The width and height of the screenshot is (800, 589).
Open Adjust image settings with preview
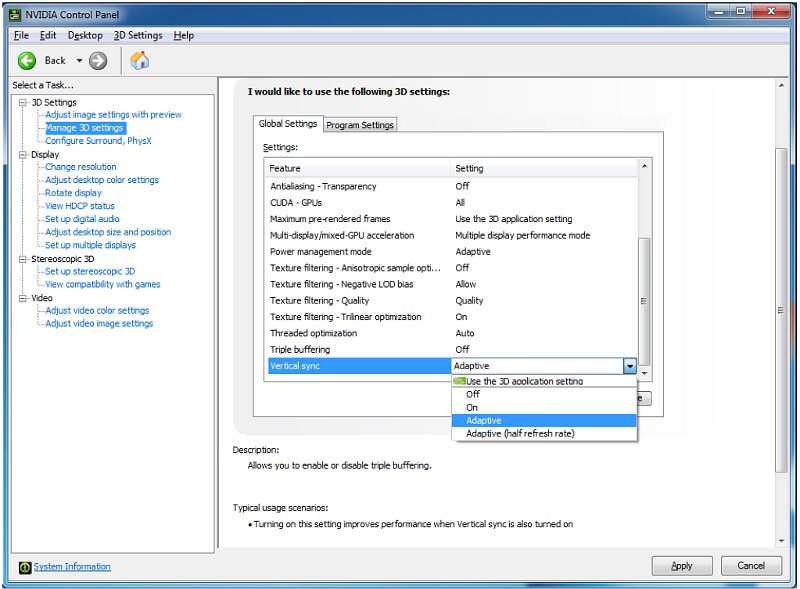(113, 115)
